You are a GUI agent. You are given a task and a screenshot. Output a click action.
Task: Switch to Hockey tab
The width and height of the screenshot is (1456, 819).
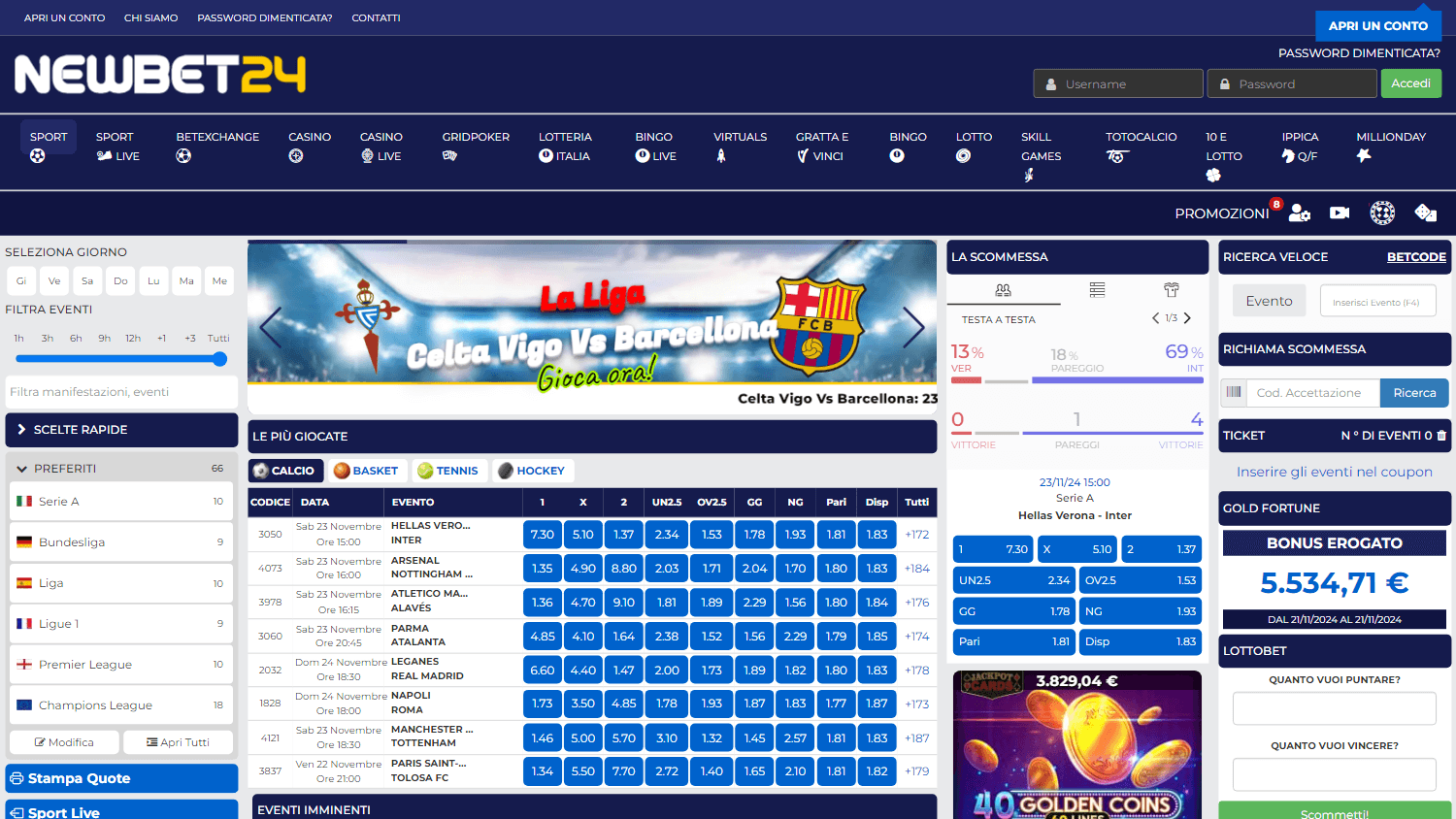[x=531, y=471]
